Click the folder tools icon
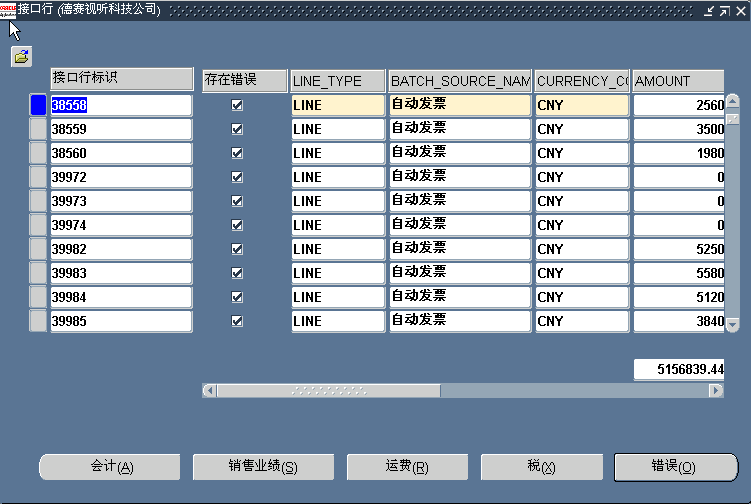 (21, 57)
